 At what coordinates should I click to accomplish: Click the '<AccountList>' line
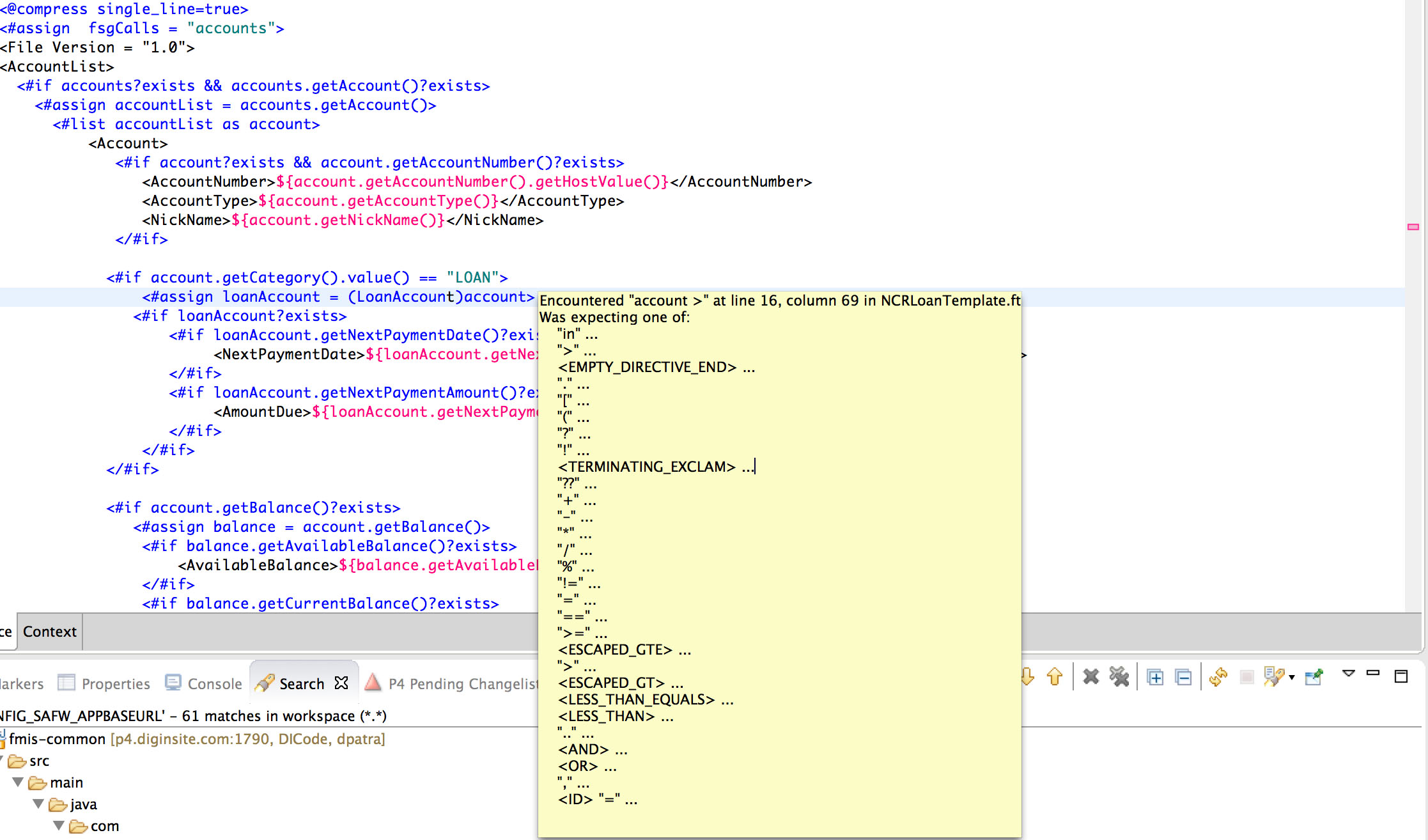(x=57, y=66)
